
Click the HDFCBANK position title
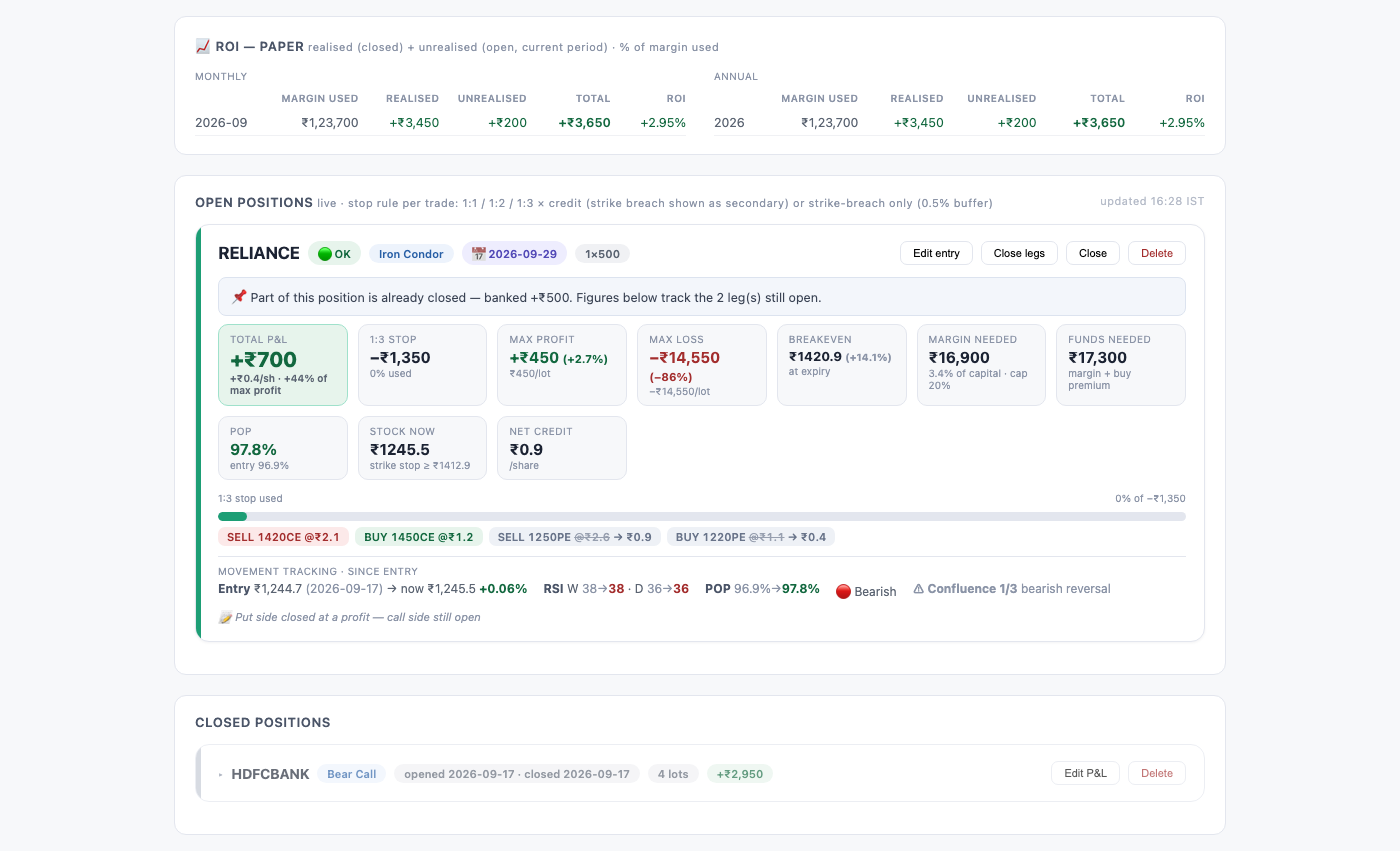pyautogui.click(x=271, y=774)
